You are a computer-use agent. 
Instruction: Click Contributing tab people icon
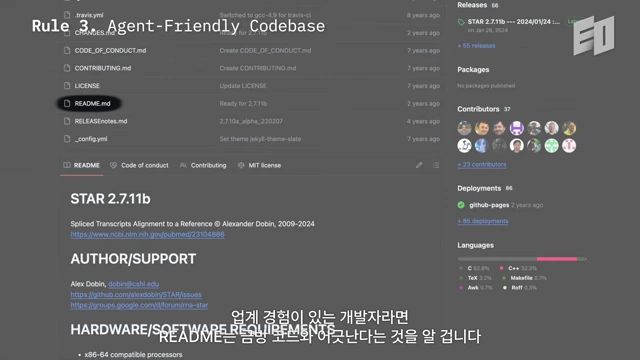pyautogui.click(x=183, y=165)
